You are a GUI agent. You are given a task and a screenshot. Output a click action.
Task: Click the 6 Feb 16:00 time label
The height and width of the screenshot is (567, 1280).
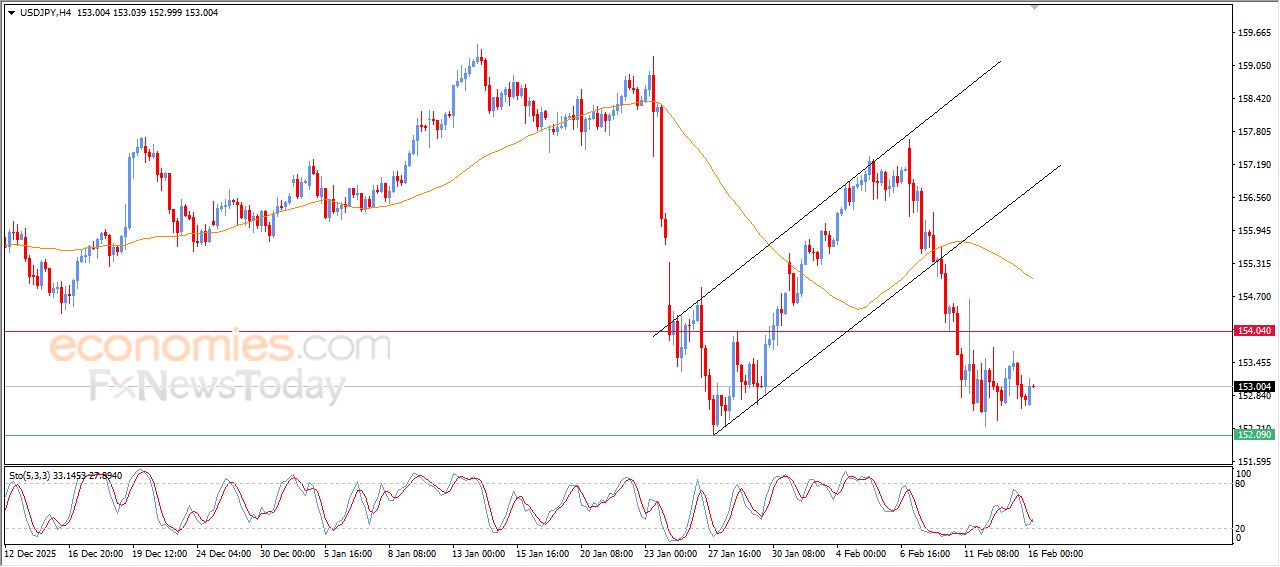click(x=926, y=553)
